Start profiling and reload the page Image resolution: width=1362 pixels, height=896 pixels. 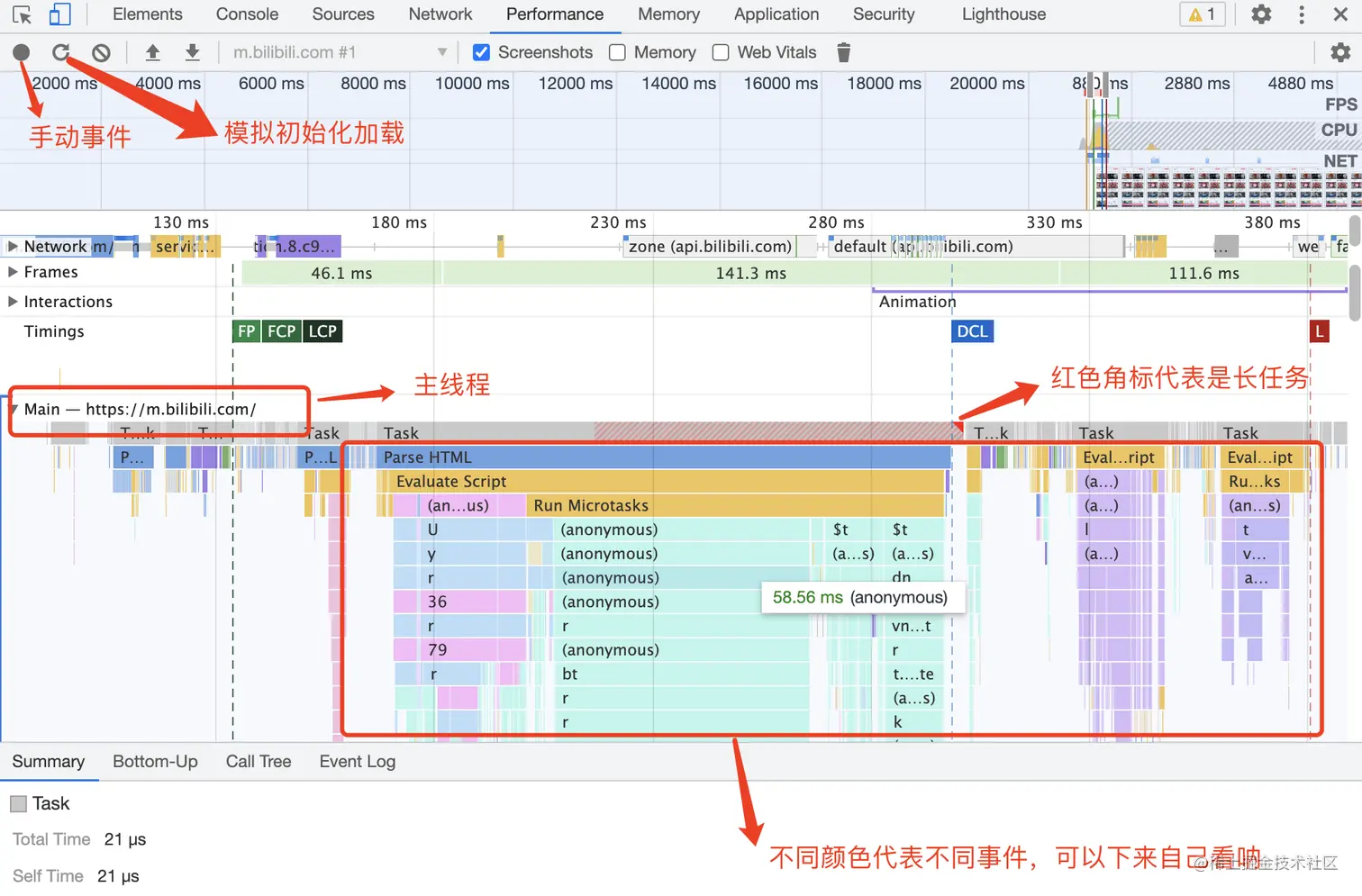coord(61,52)
